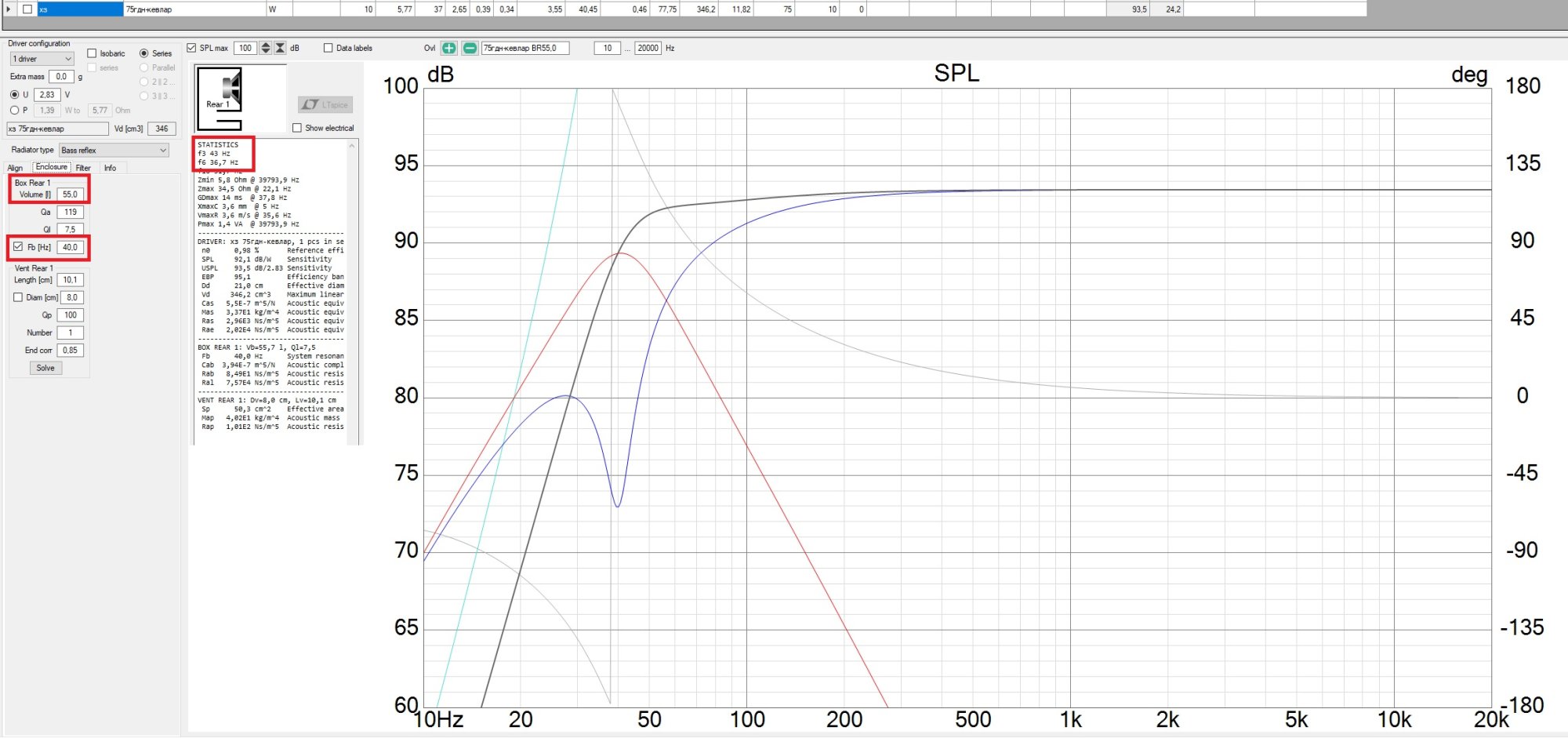Tick the Diam [cm] checkbox
This screenshot has height=738, width=1568.
point(18,297)
